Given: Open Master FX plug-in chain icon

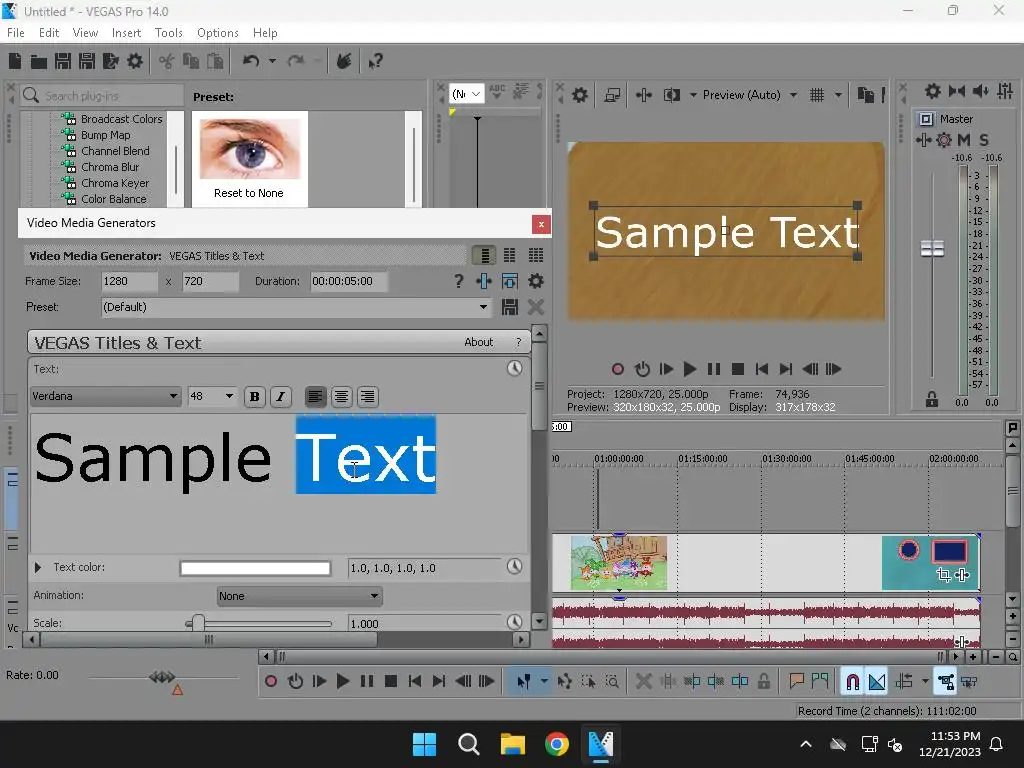Looking at the screenshot, I should [923, 140].
